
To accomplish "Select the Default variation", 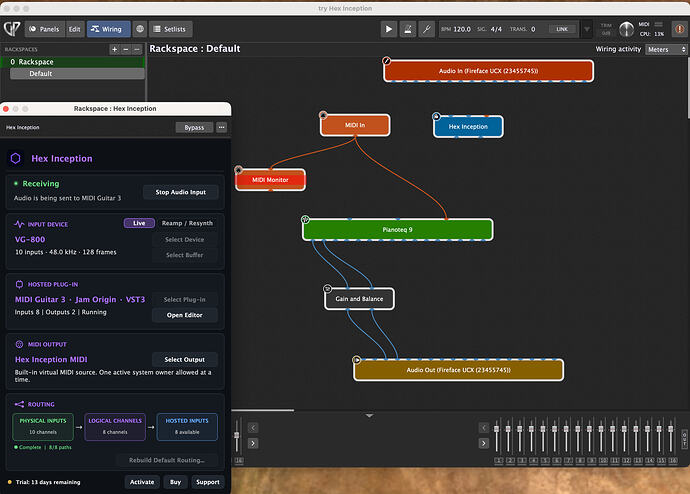I will [x=77, y=73].
